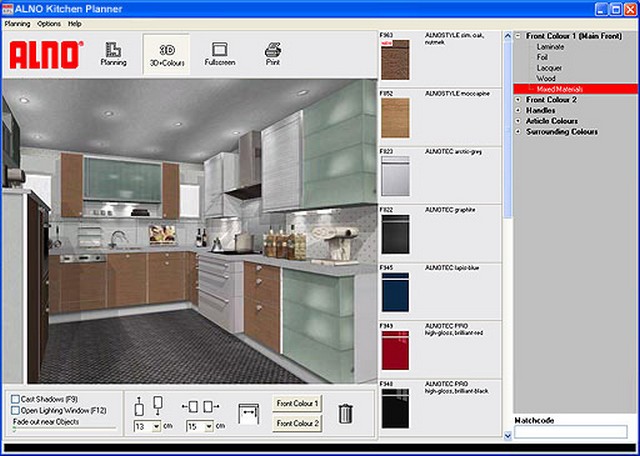Expand the Article Colours node
This screenshot has height=456, width=640.
tap(518, 121)
